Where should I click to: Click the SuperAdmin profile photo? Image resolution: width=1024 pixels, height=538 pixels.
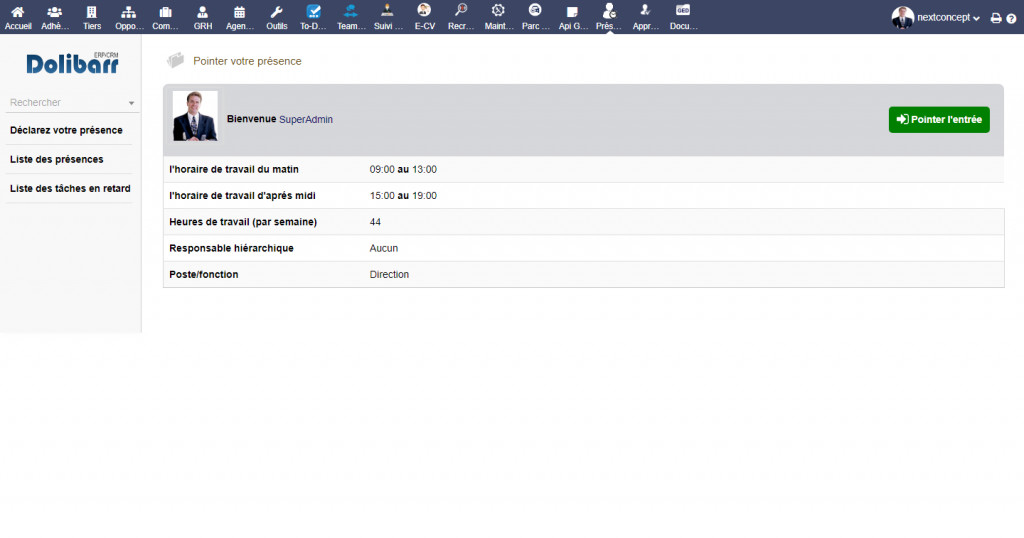click(195, 116)
